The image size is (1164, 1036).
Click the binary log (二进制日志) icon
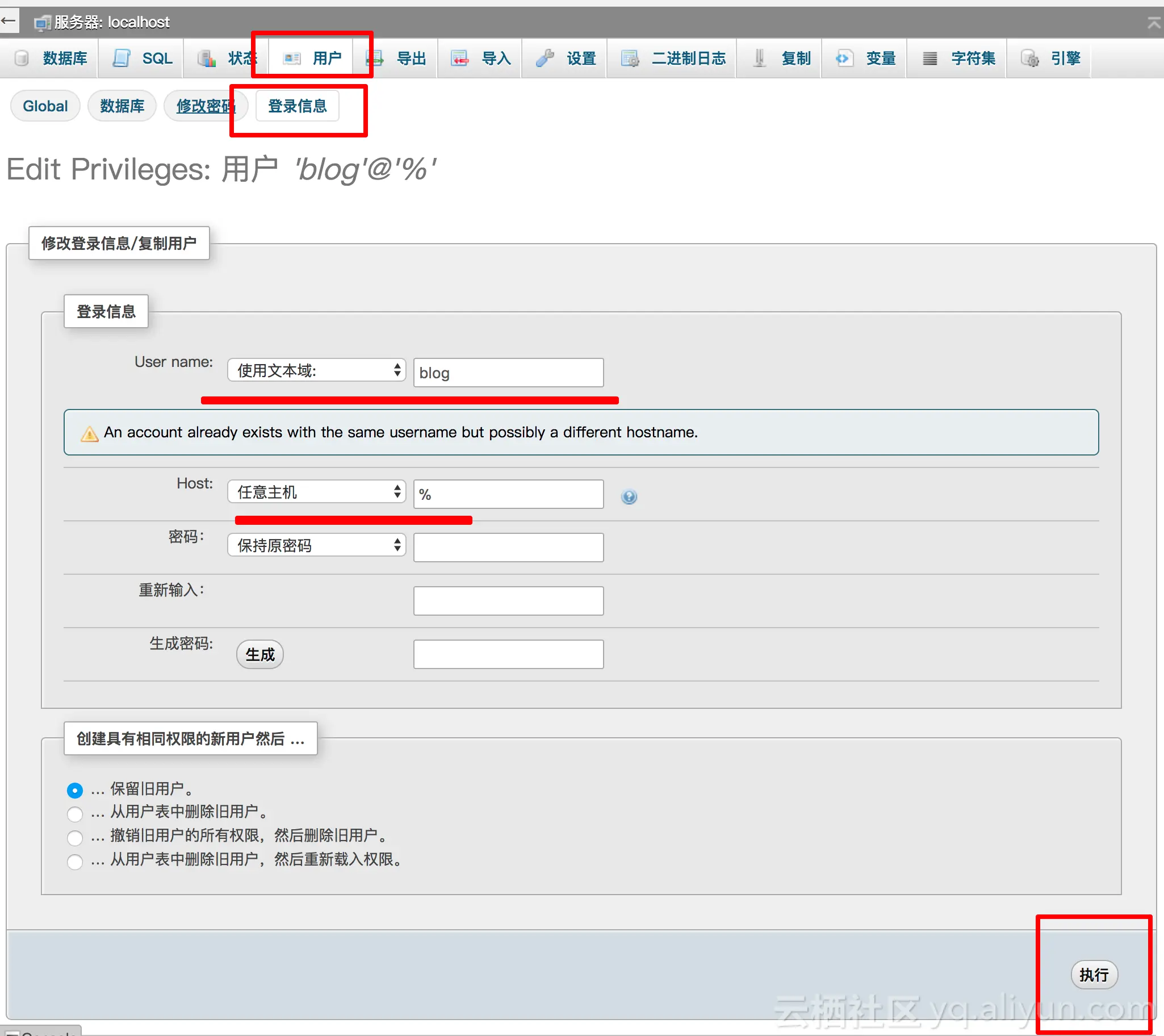630,58
